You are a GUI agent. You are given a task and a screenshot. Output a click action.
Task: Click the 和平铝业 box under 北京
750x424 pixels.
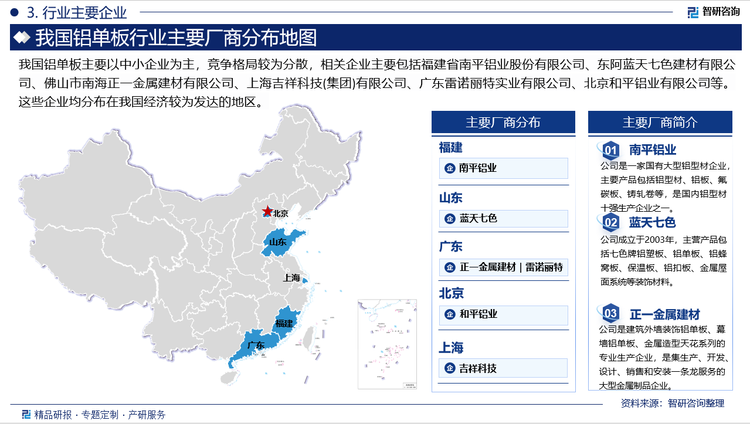504,314
